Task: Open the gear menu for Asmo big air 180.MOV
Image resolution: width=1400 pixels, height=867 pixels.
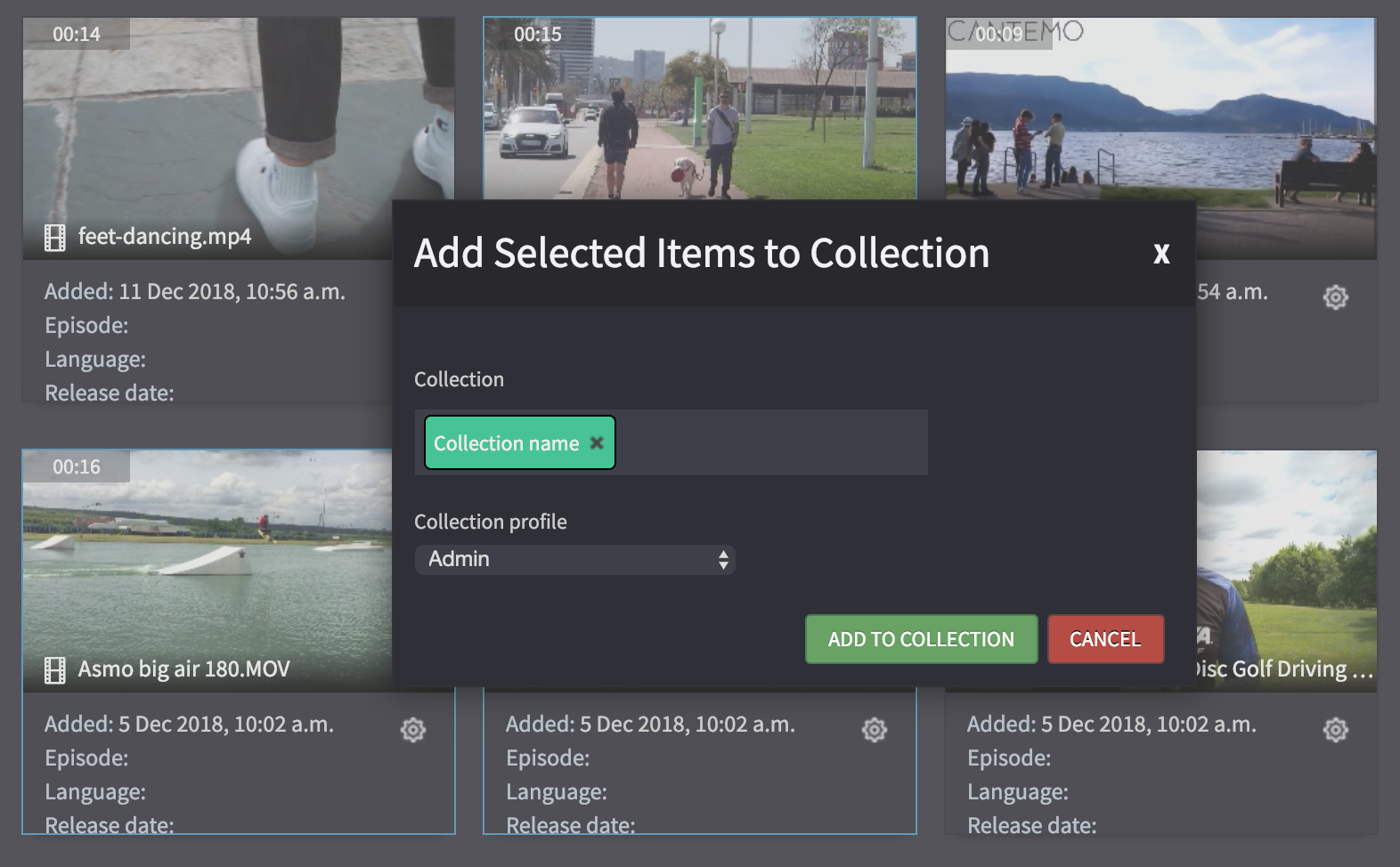Action: pos(413,730)
